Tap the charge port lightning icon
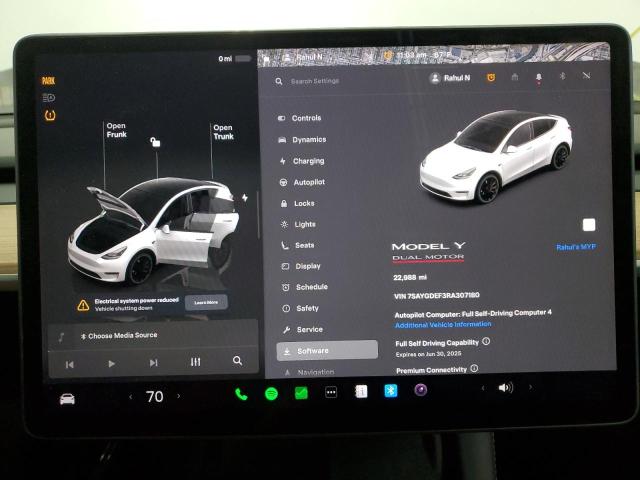The width and height of the screenshot is (640, 480). pos(244,198)
